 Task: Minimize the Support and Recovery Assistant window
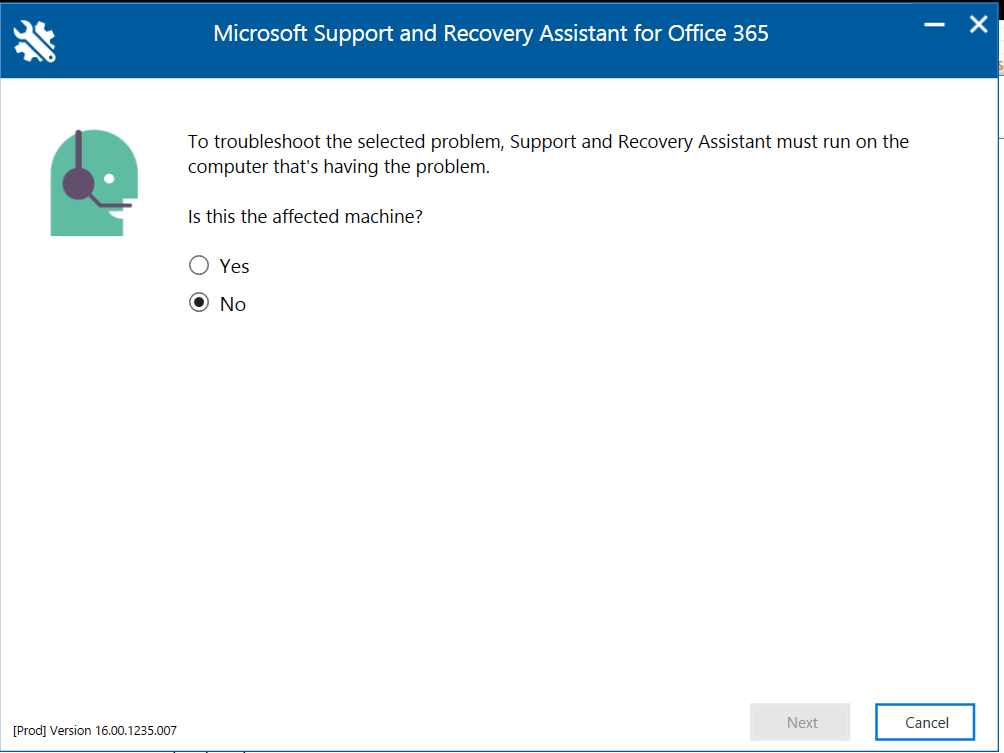click(934, 25)
